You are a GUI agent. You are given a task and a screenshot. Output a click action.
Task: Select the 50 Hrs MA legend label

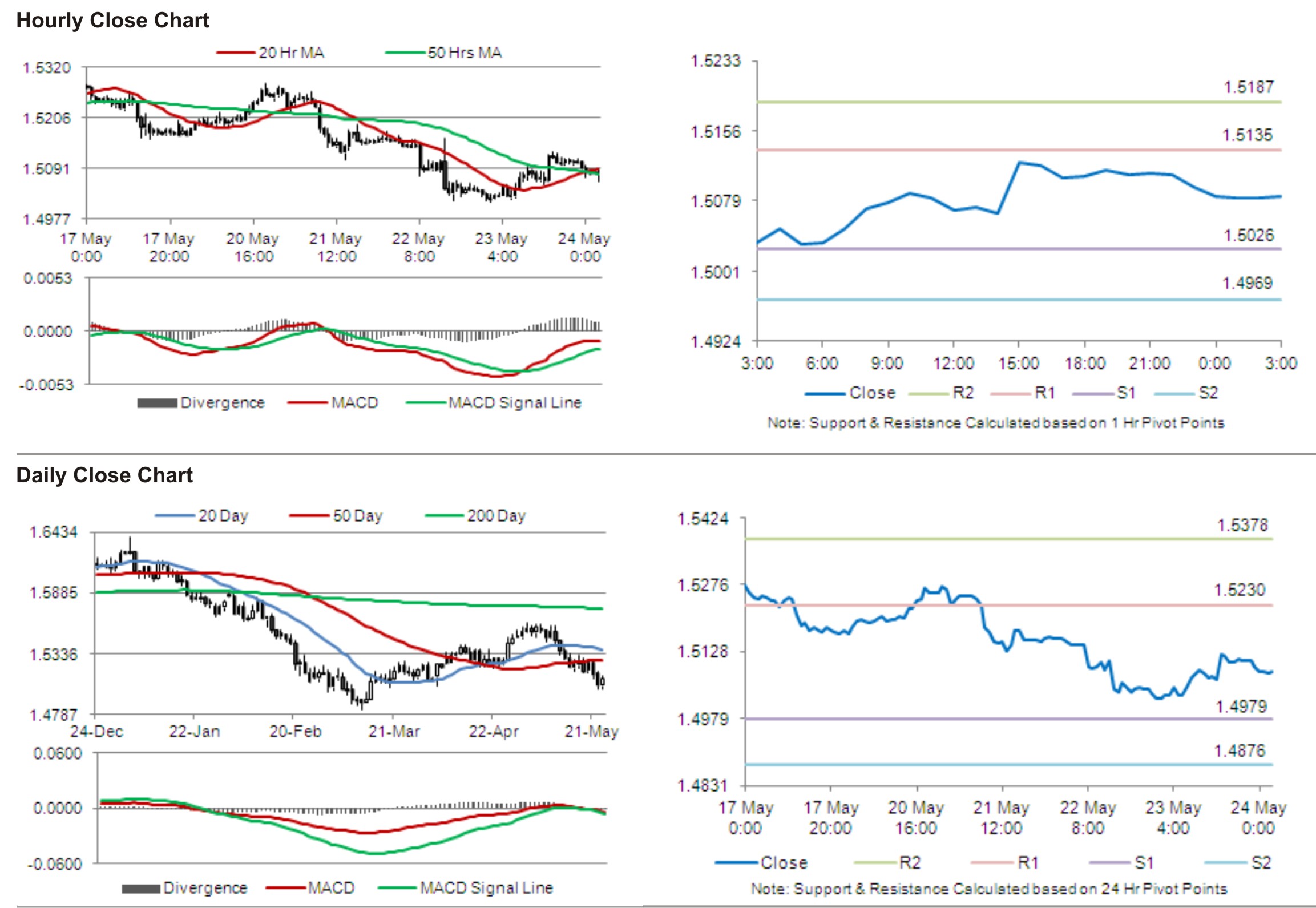pyautogui.click(x=465, y=53)
